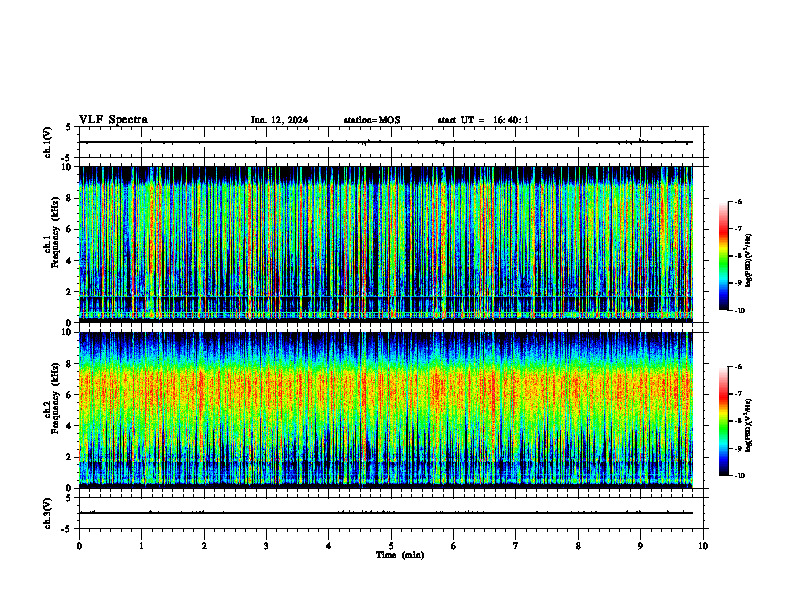Click the 'station=MOS' header label

pyautogui.click(x=372, y=120)
